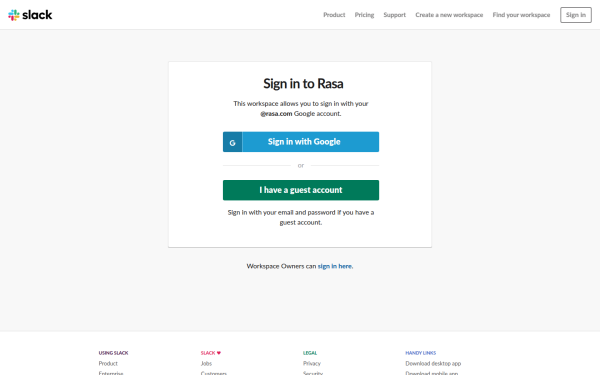
Task: Click the Slack logo in the header
Action: (x=30, y=15)
